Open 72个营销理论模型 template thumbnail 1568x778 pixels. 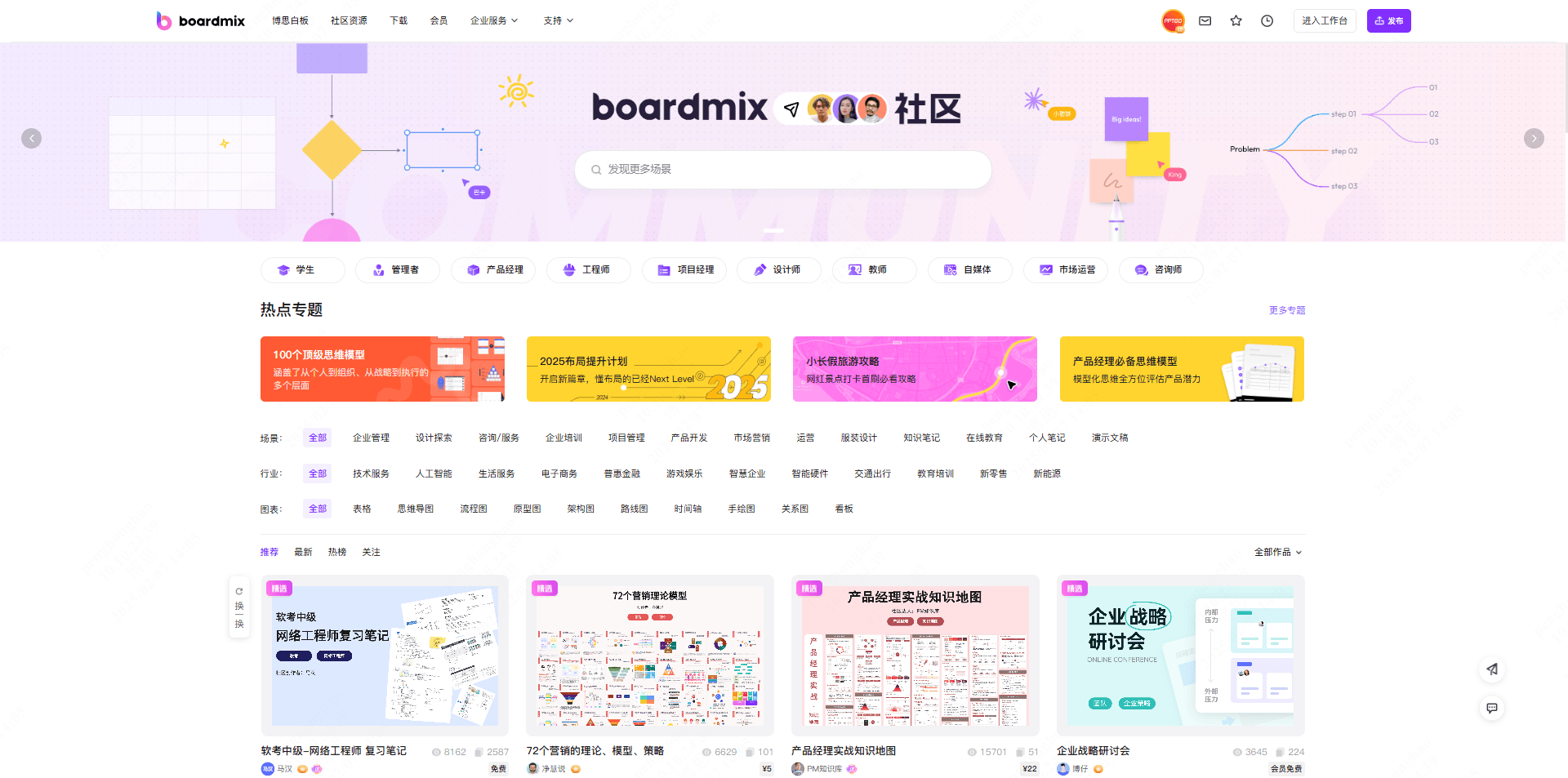[x=650, y=656]
